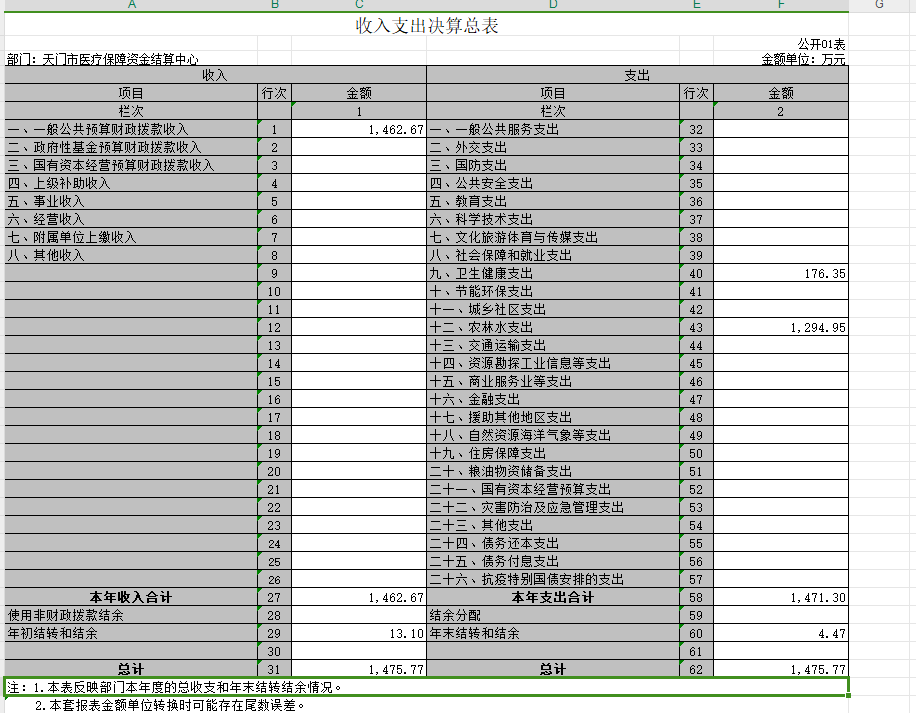916x713 pixels.
Task: Click the cell 二十六、抗疫特别国债安排的支出
Action: pyautogui.click(x=553, y=579)
